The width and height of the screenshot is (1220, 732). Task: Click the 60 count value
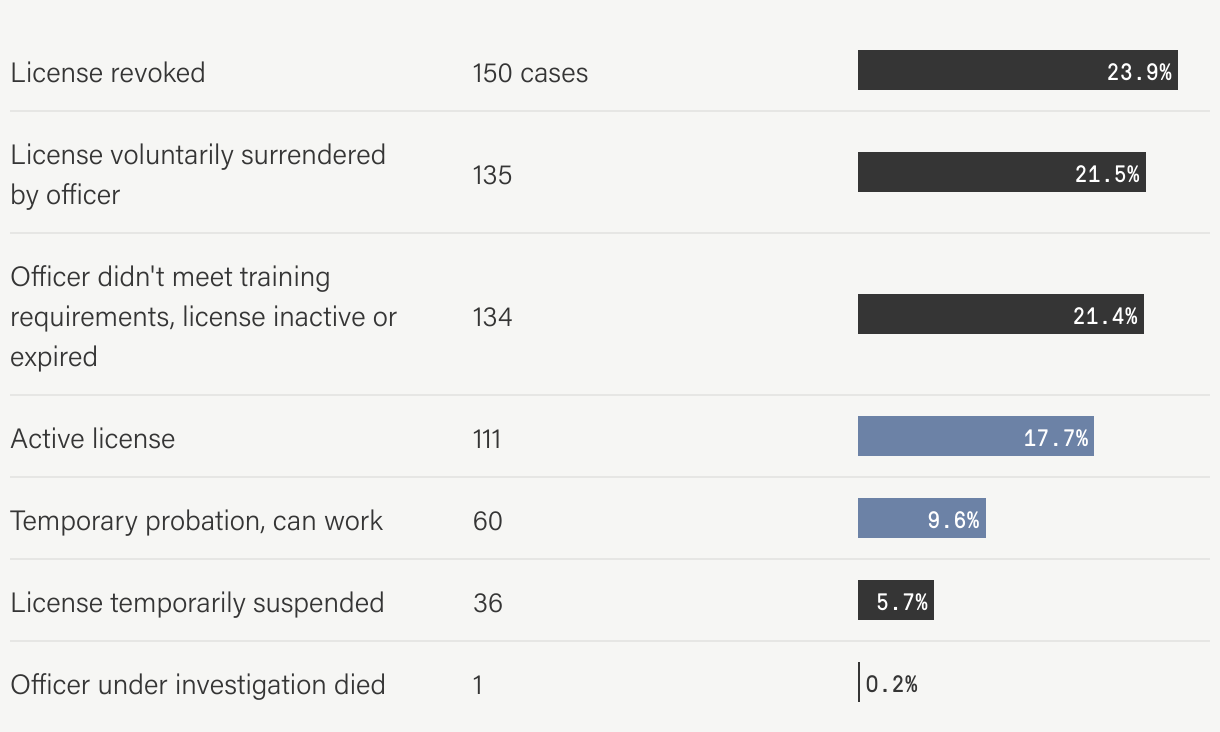click(488, 521)
